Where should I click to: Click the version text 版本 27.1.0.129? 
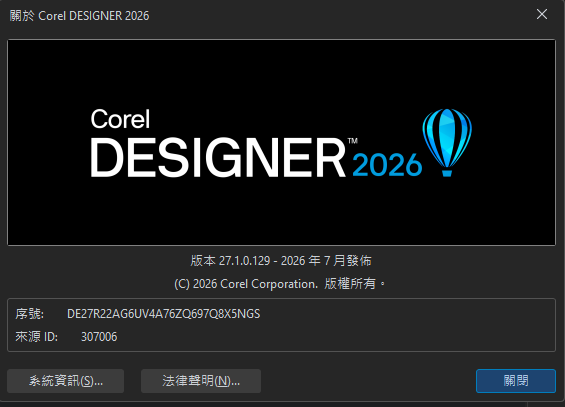[x=230, y=260]
